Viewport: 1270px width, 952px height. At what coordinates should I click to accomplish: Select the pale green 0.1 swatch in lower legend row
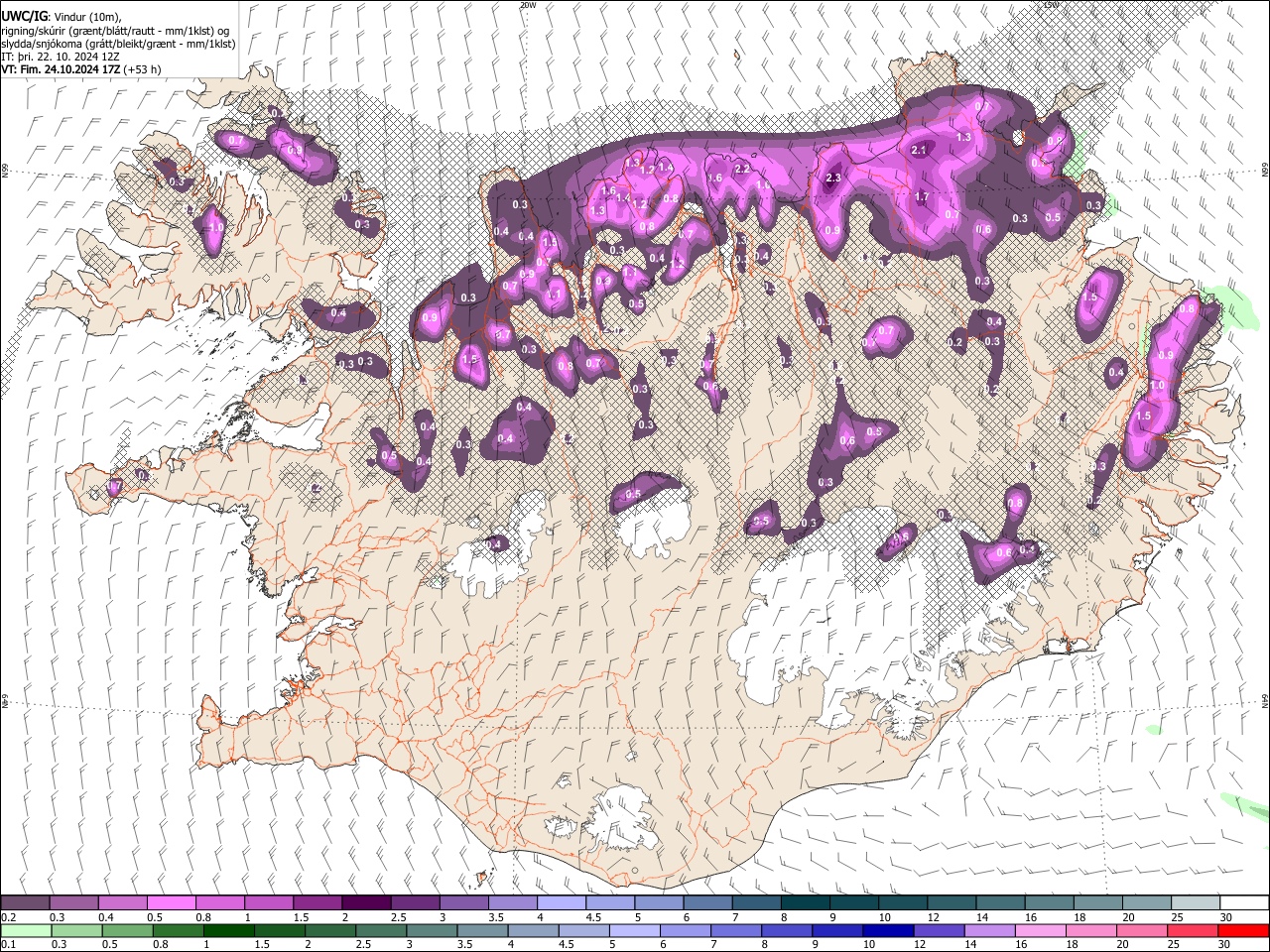click(26, 930)
